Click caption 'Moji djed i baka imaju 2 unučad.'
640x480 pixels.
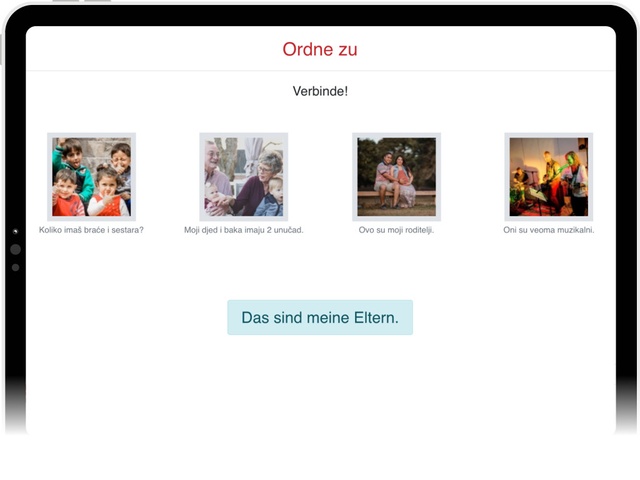point(244,230)
